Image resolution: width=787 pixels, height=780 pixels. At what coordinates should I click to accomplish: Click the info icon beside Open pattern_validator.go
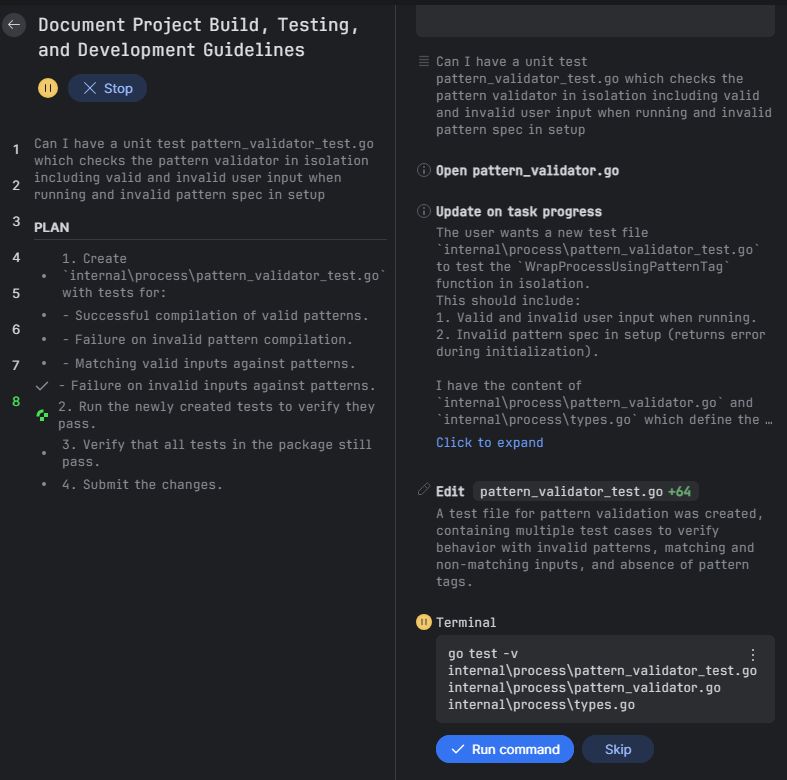pyautogui.click(x=424, y=171)
